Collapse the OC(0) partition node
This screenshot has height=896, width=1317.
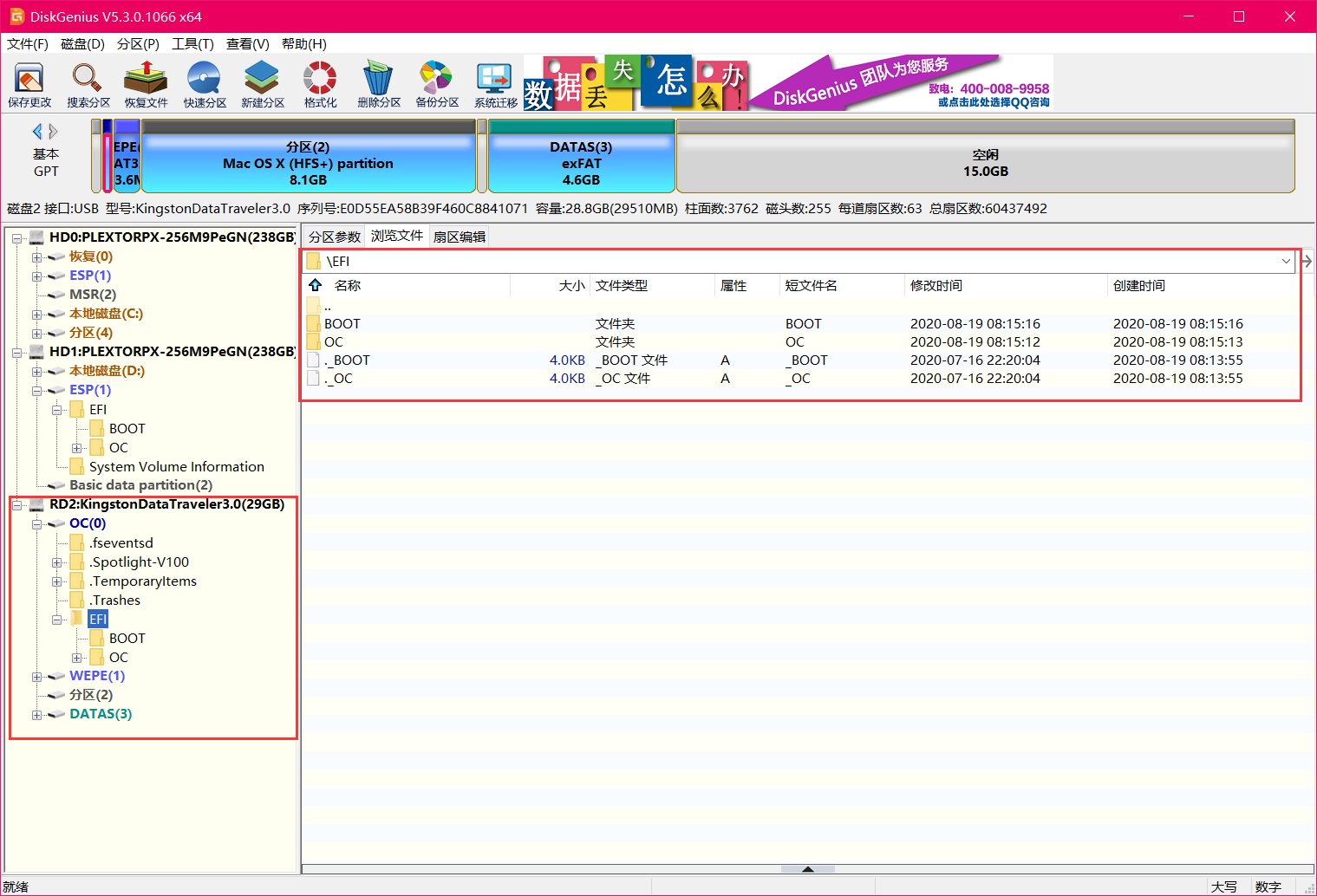(36, 523)
